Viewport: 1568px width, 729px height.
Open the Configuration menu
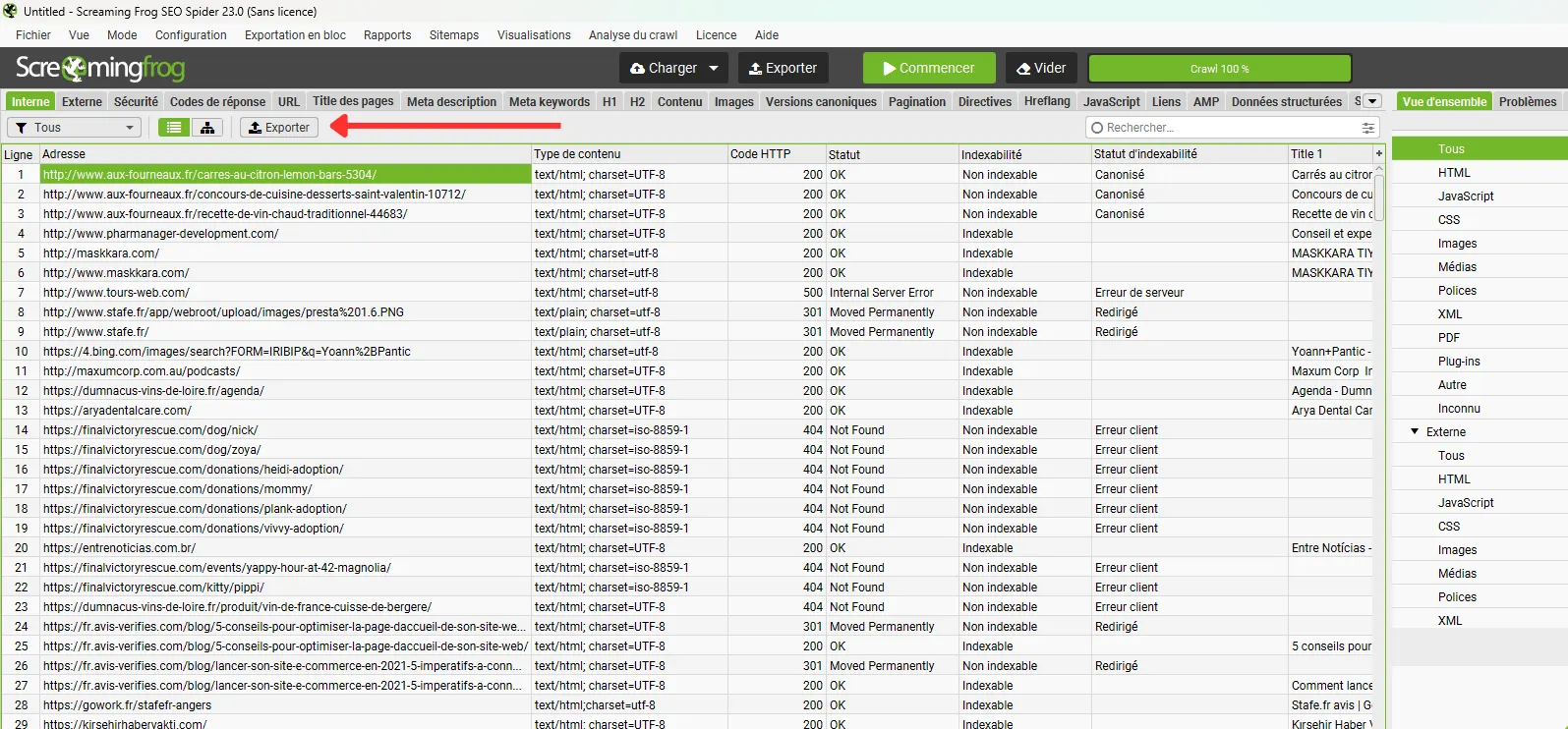(x=191, y=35)
